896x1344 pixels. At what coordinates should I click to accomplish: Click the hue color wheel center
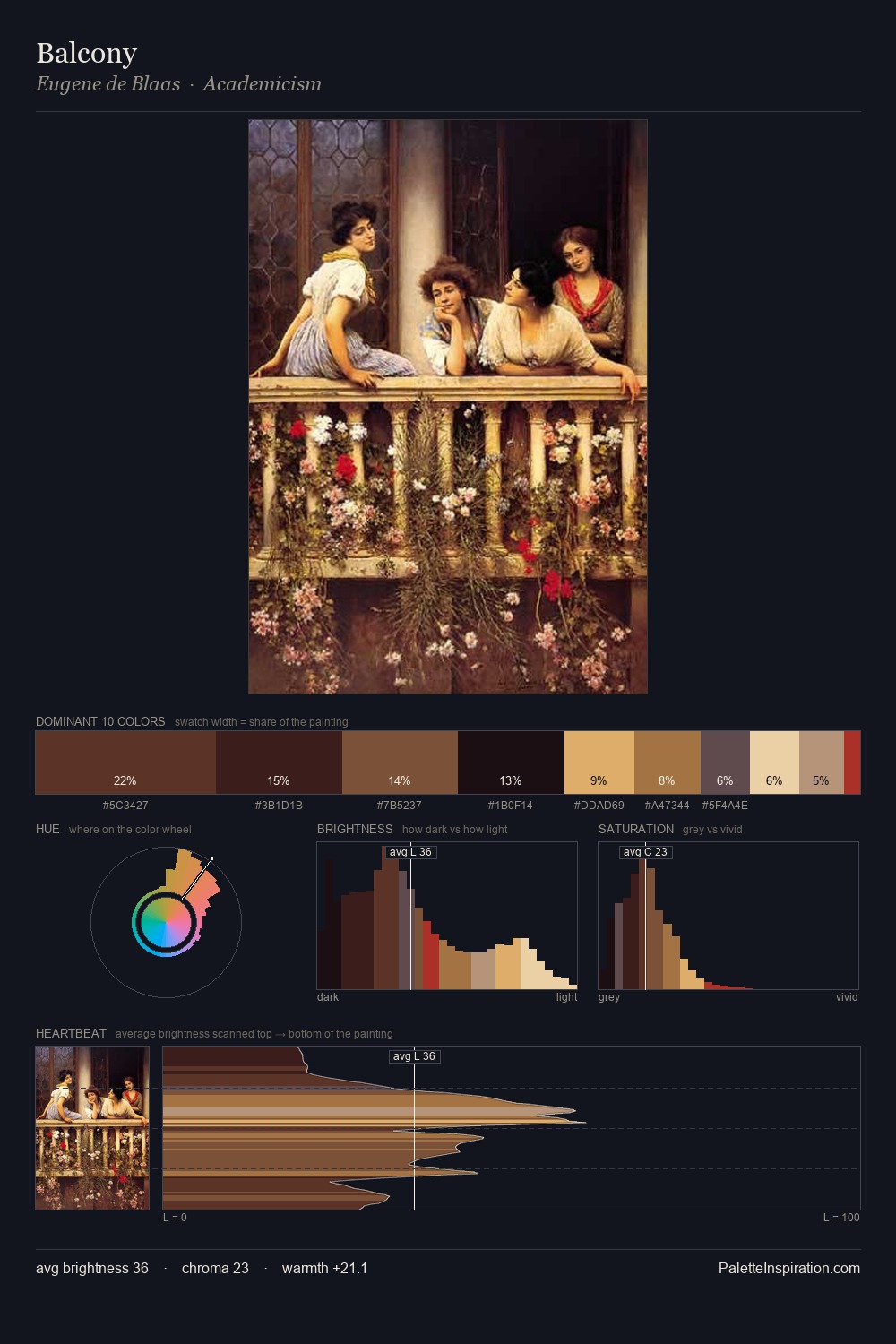coord(166,921)
